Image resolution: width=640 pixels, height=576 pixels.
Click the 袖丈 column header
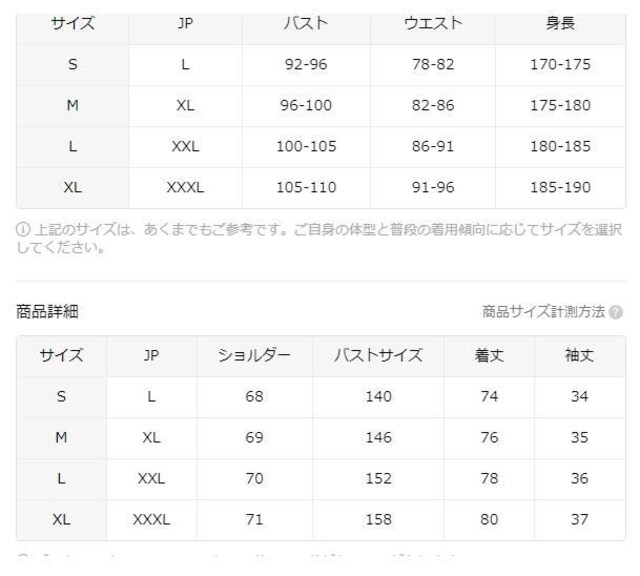coord(580,356)
